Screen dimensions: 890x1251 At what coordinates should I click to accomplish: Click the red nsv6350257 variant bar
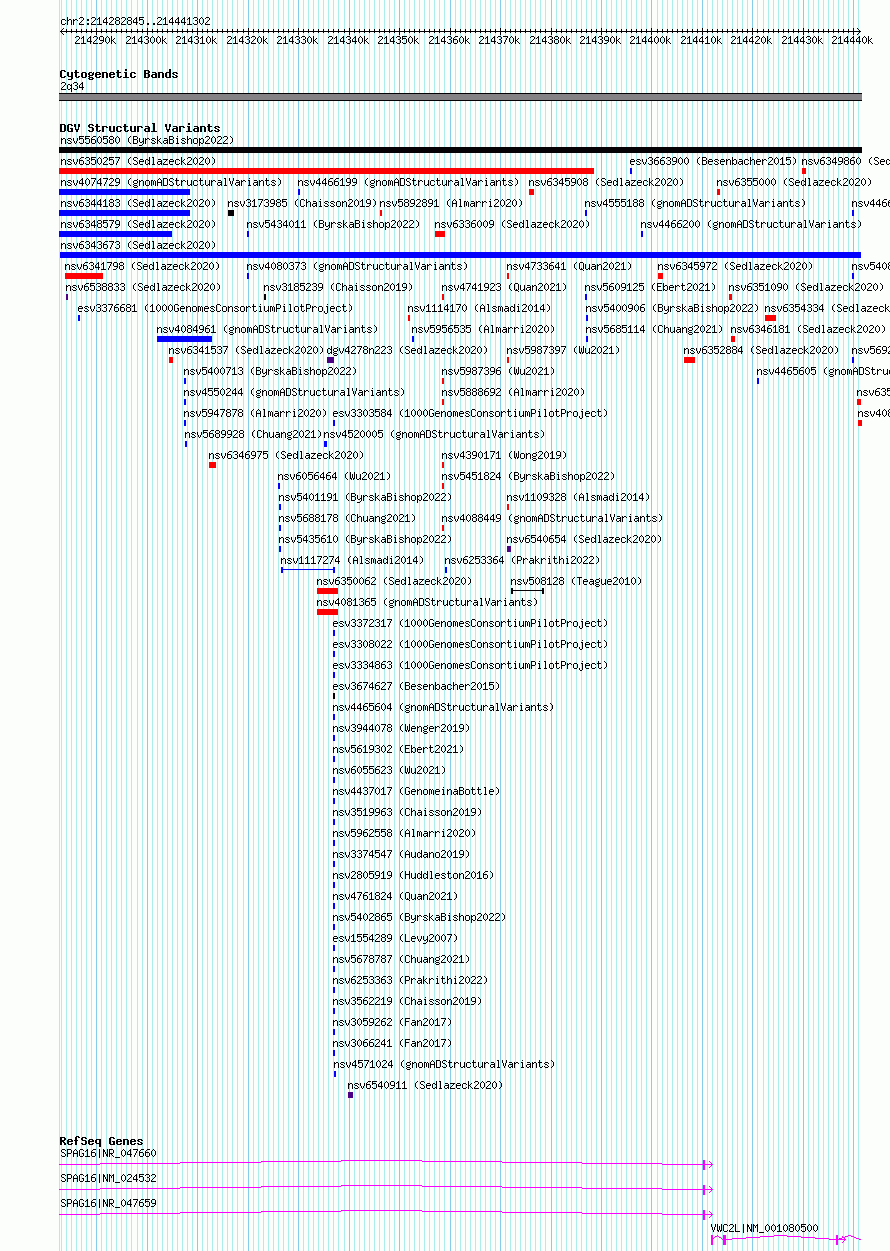tap(327, 171)
